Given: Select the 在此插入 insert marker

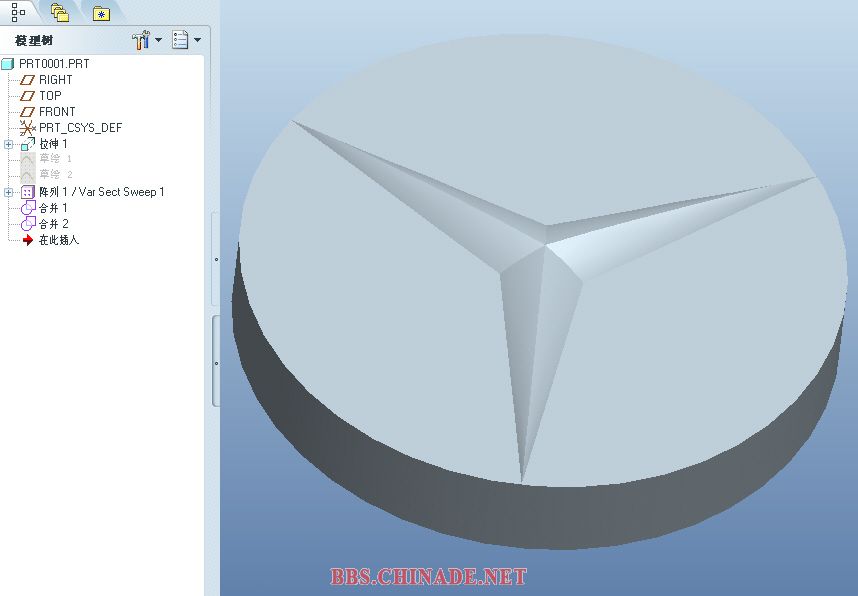Looking at the screenshot, I should coord(59,240).
